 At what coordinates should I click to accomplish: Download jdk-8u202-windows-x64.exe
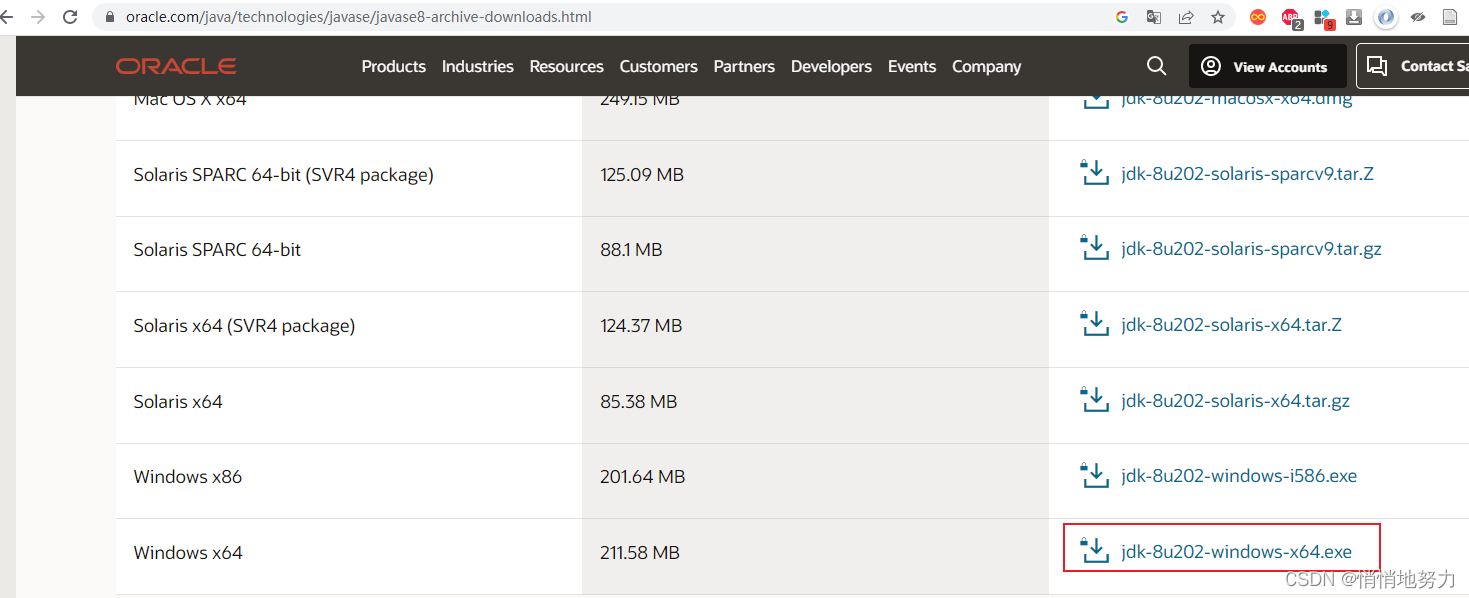tap(1236, 552)
